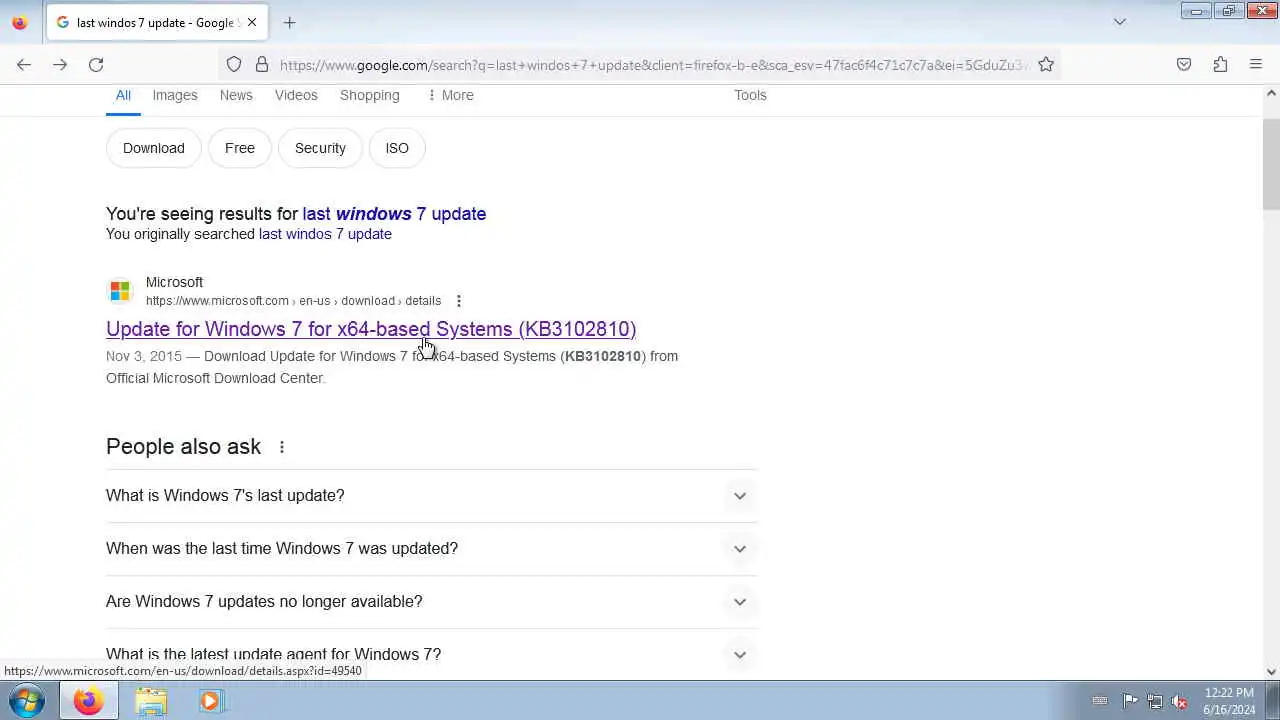Click the Firefox back arrow button

point(24,64)
